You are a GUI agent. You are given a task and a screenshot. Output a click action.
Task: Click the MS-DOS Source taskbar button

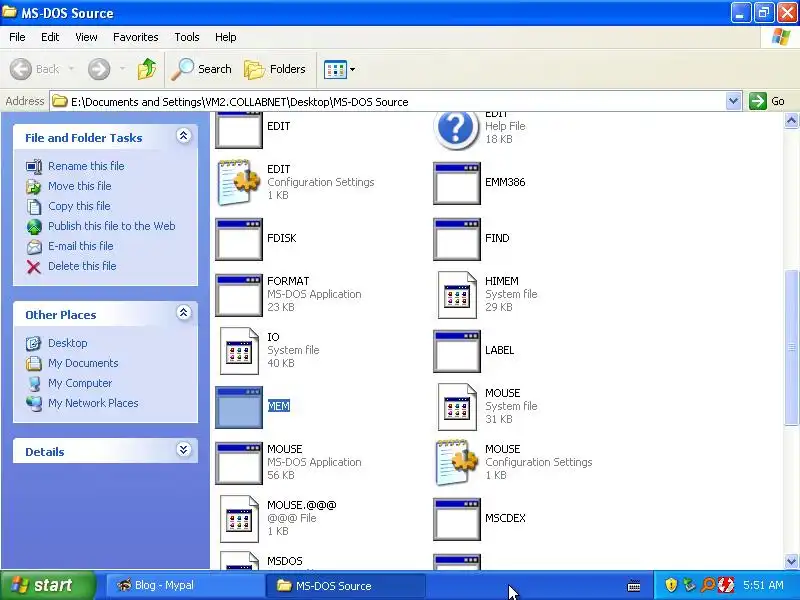345,585
